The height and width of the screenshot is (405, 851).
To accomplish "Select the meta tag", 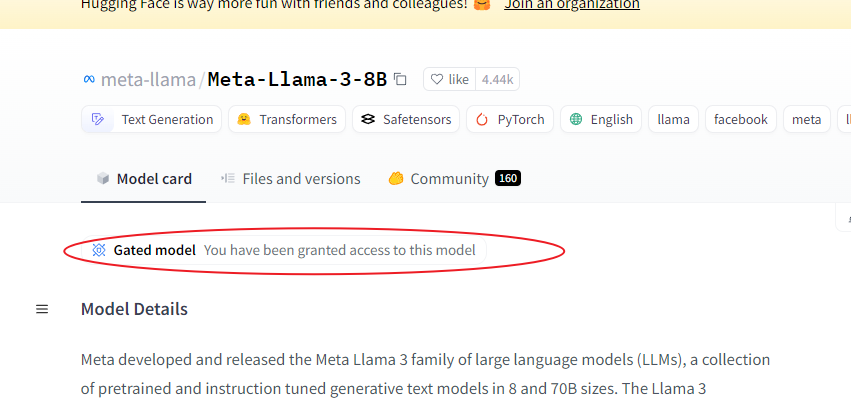I will (806, 119).
